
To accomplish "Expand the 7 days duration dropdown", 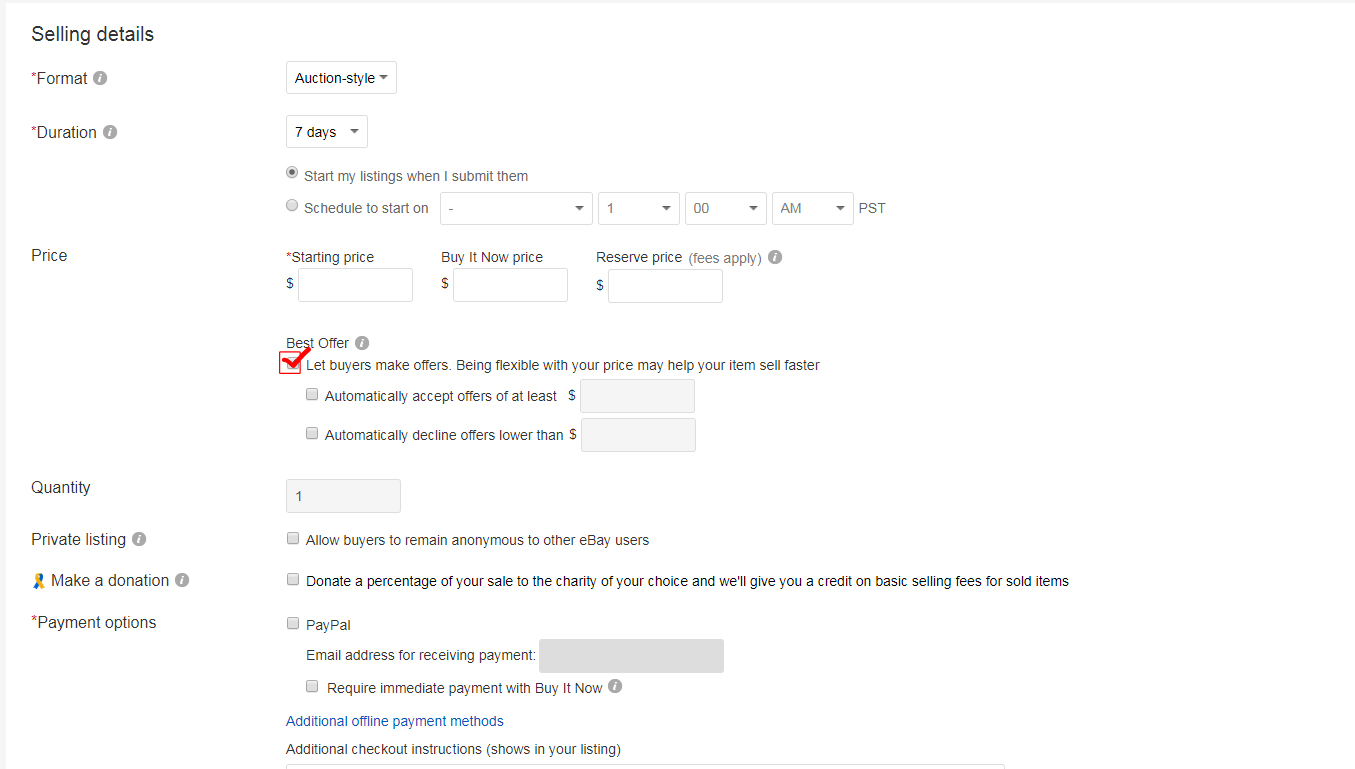I will pos(327,132).
